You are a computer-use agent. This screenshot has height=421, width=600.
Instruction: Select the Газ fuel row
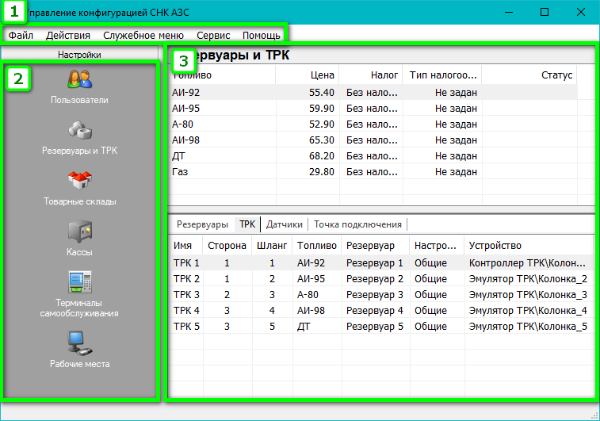tap(180, 171)
